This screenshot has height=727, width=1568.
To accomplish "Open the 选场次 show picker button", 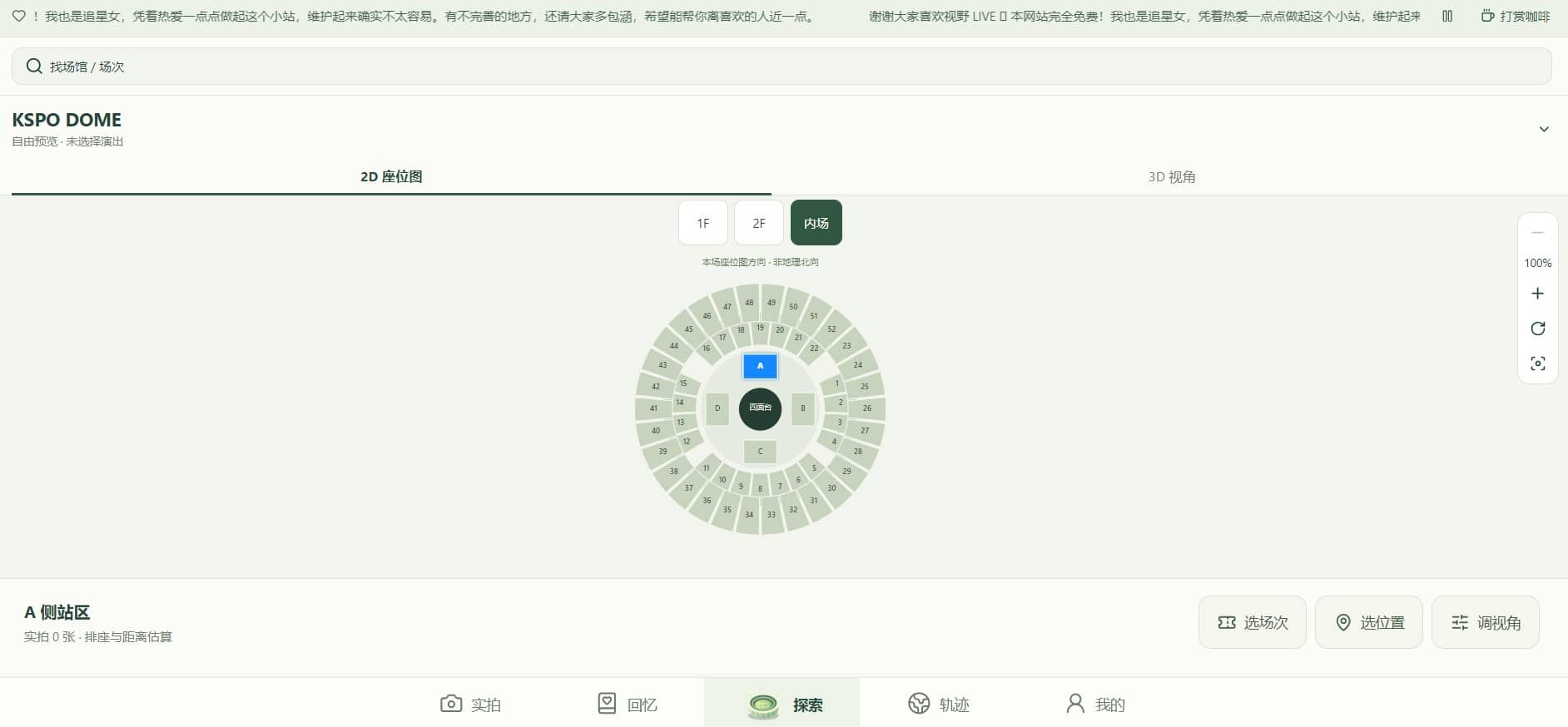I will [1253, 622].
